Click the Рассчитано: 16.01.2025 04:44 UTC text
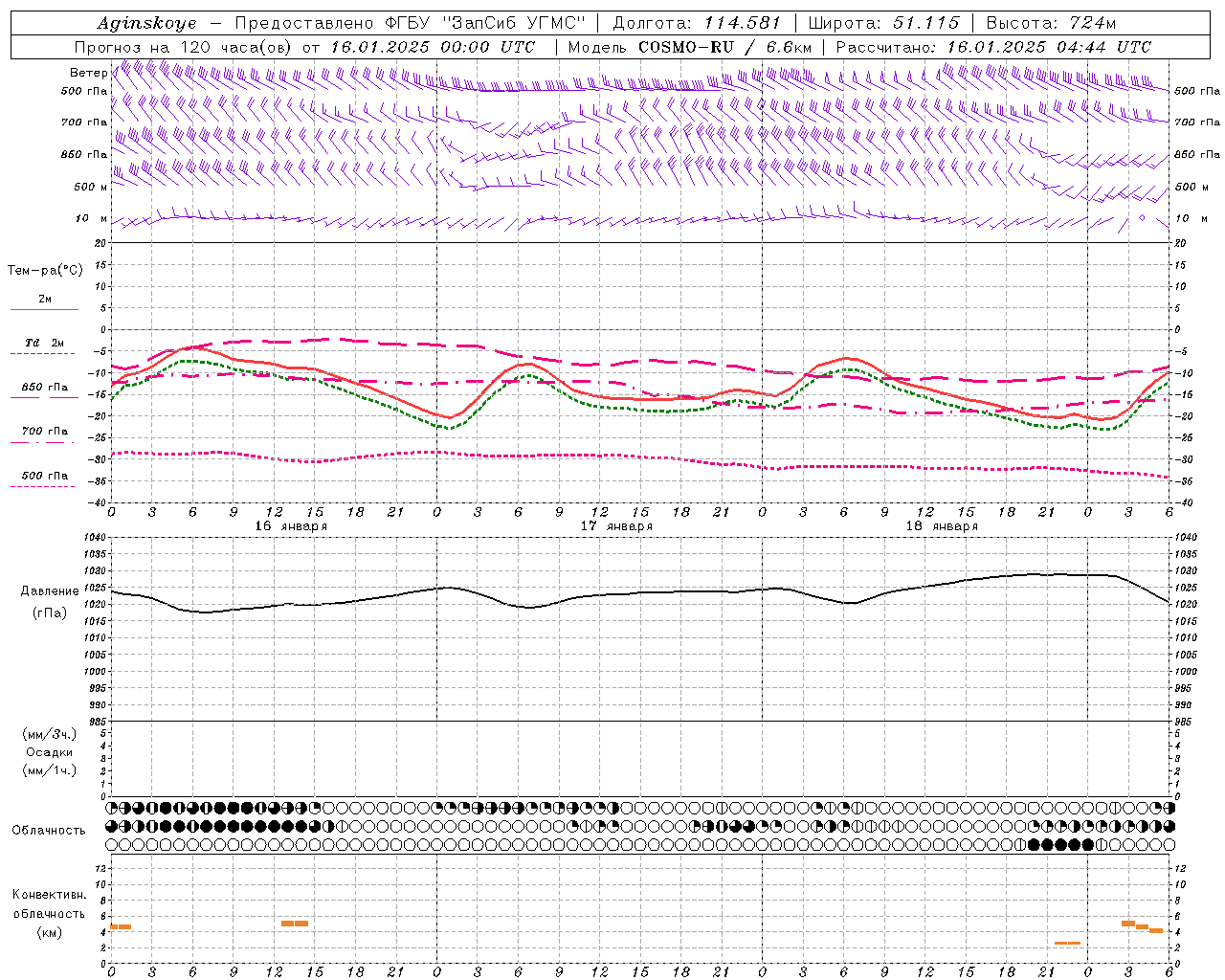This screenshot has width=1225, height=980. [x=993, y=47]
